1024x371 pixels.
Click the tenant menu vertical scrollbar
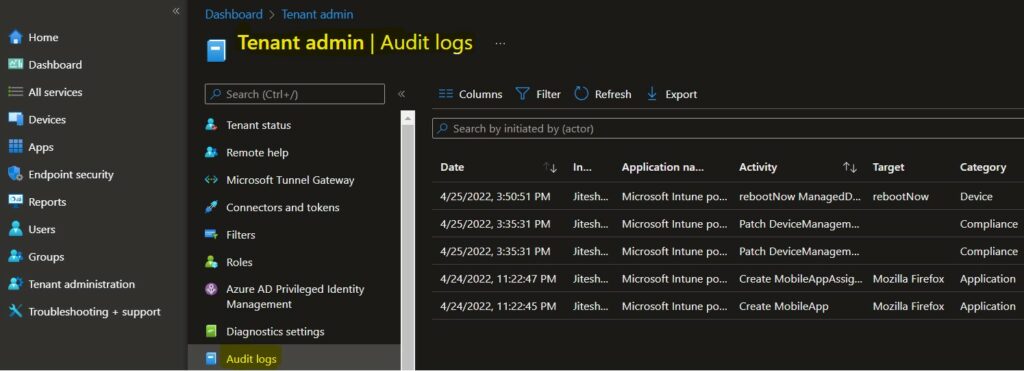pos(408,248)
